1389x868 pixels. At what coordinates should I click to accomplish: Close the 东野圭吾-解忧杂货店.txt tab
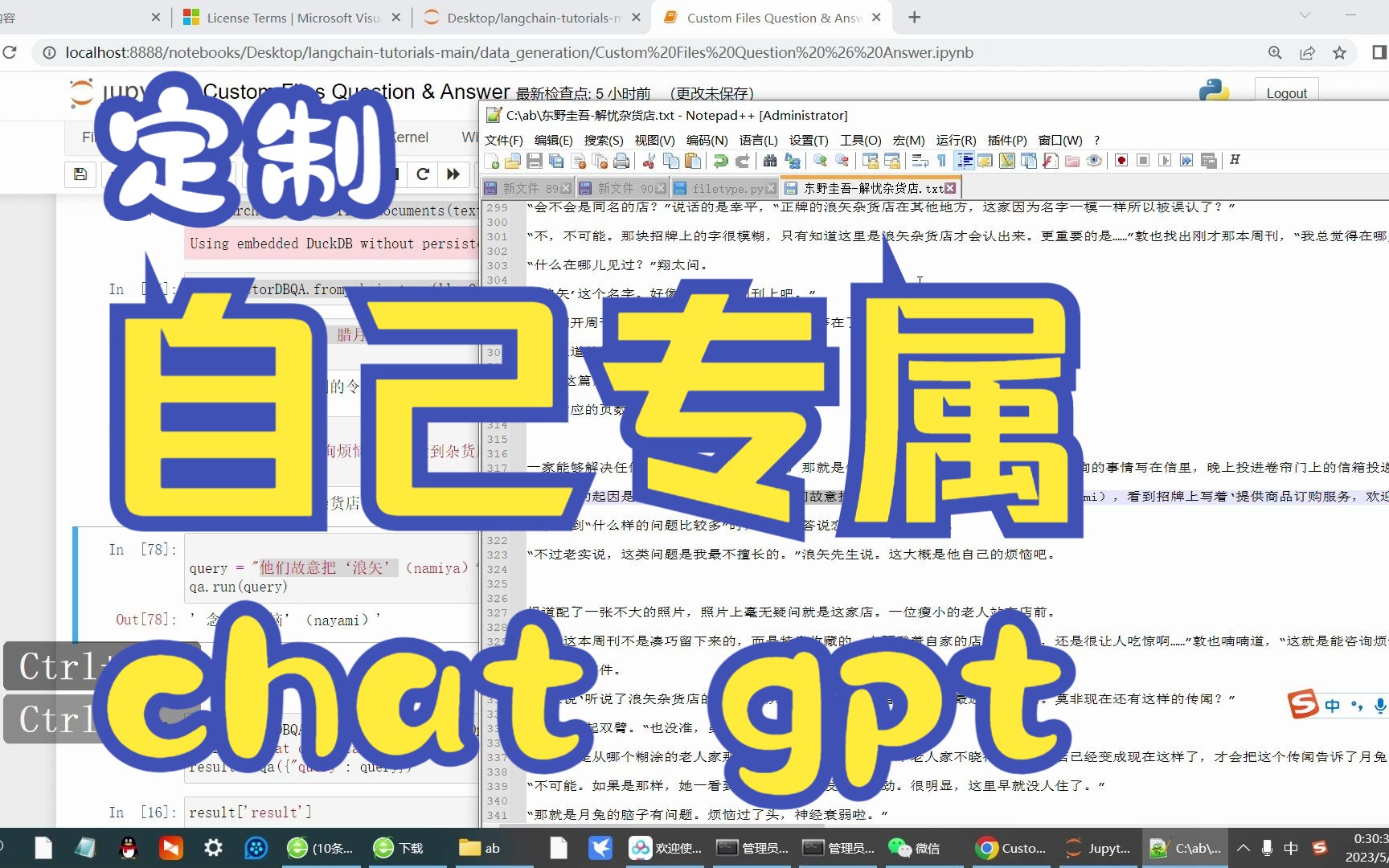coord(951,188)
